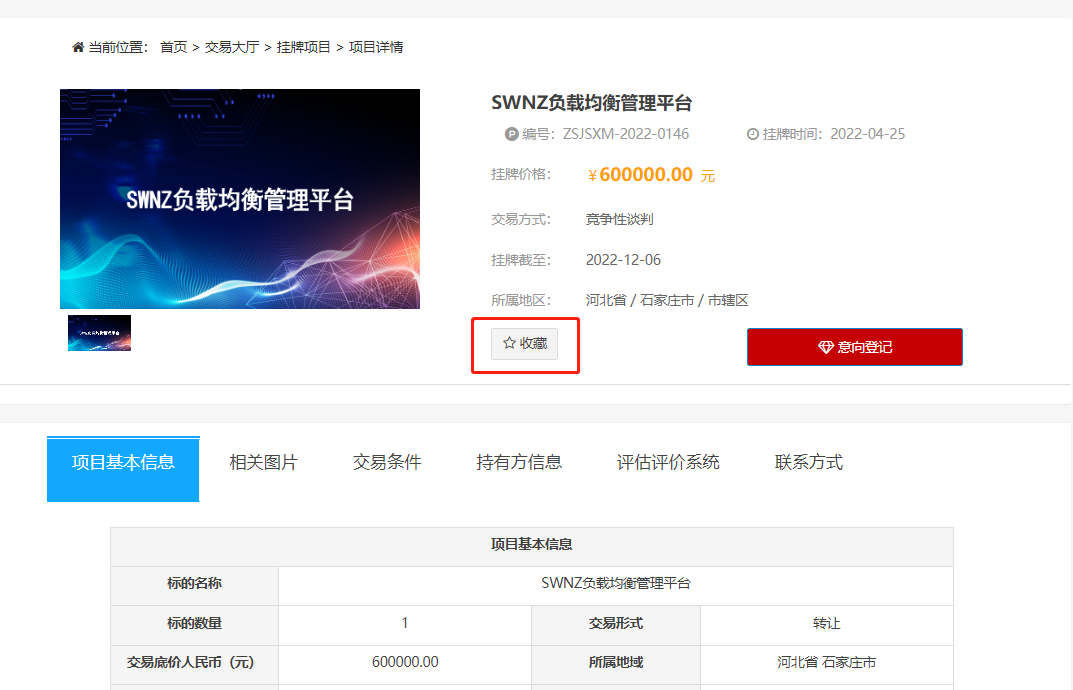Image resolution: width=1073 pixels, height=690 pixels.
Task: Go to 交易大厅 breadcrumb link
Action: (x=232, y=47)
